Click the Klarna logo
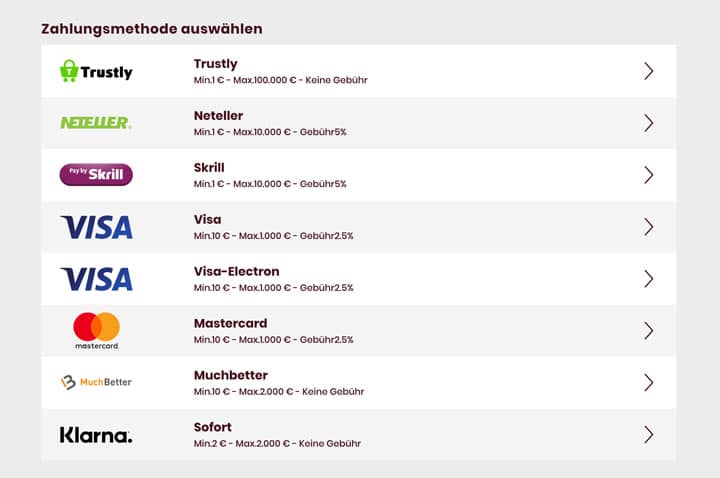Screen dimensions: 720x478 coord(96,435)
